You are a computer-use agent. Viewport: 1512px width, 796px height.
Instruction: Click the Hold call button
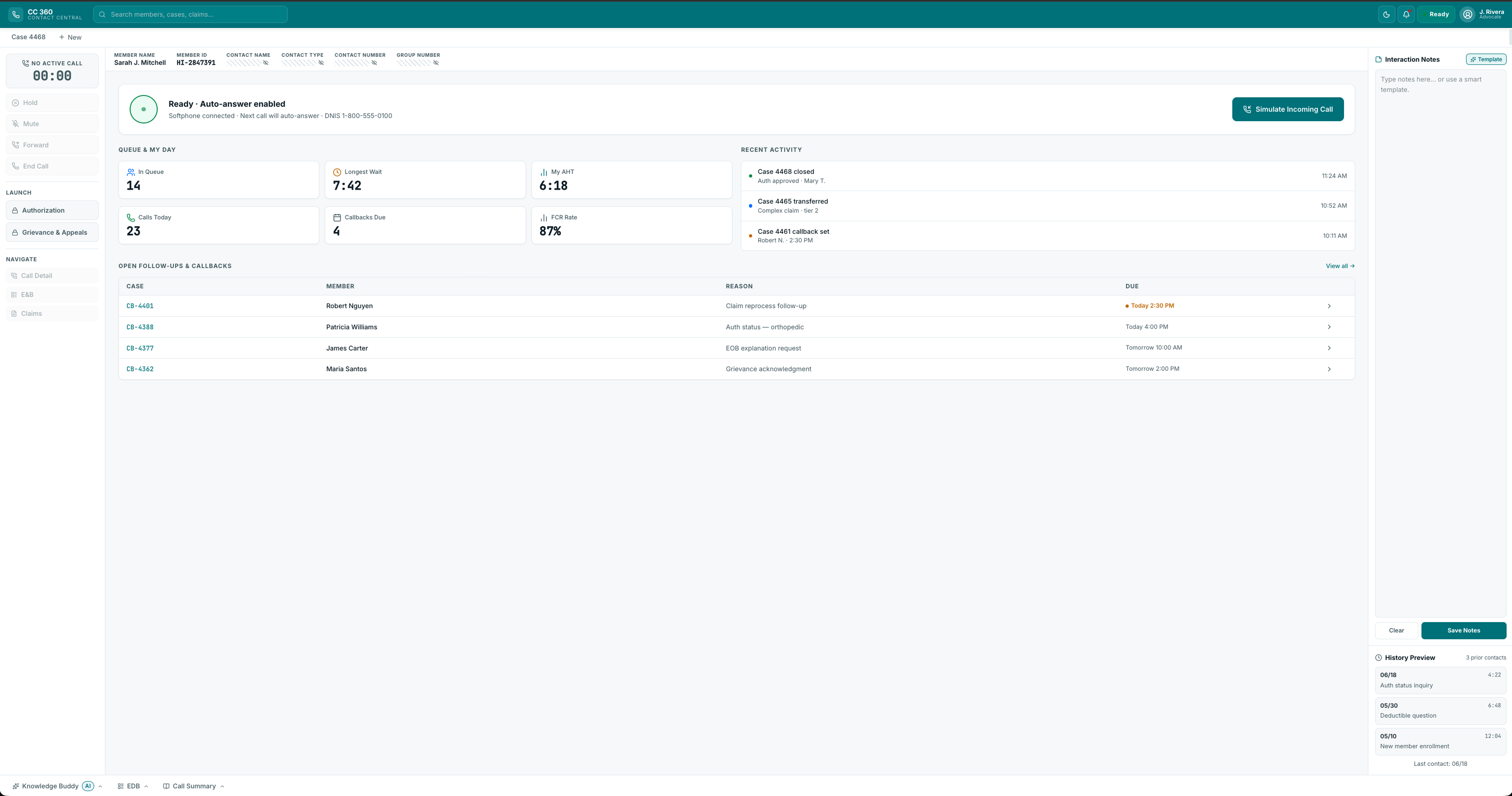52,103
